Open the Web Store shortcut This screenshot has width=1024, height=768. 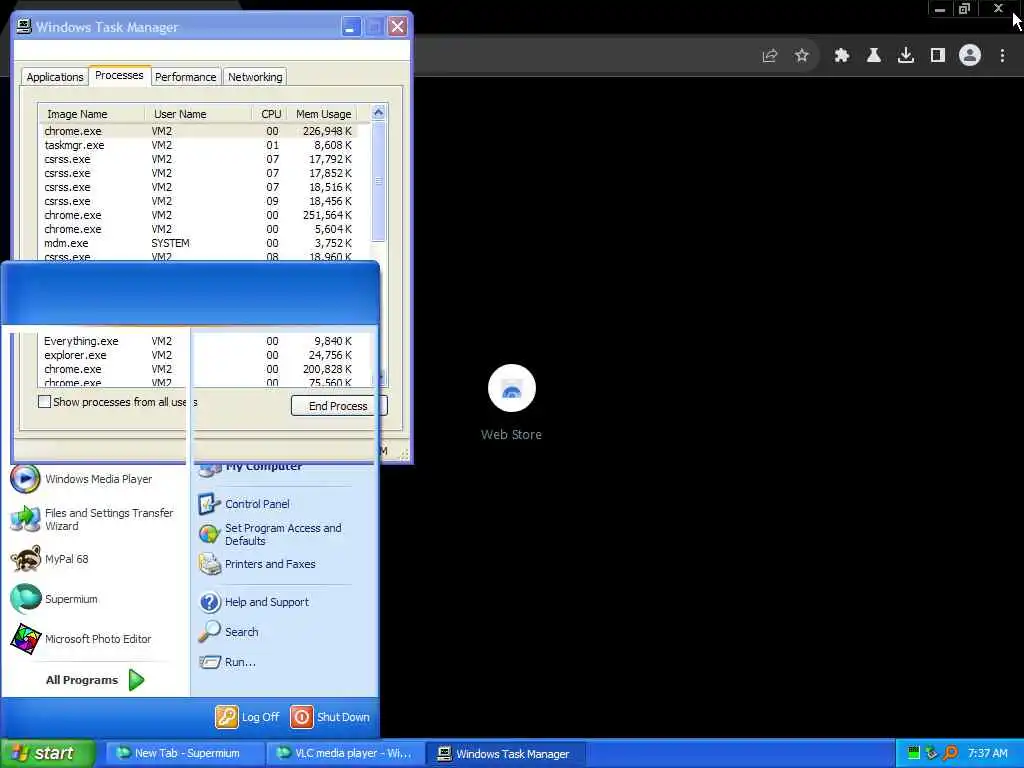511,402
